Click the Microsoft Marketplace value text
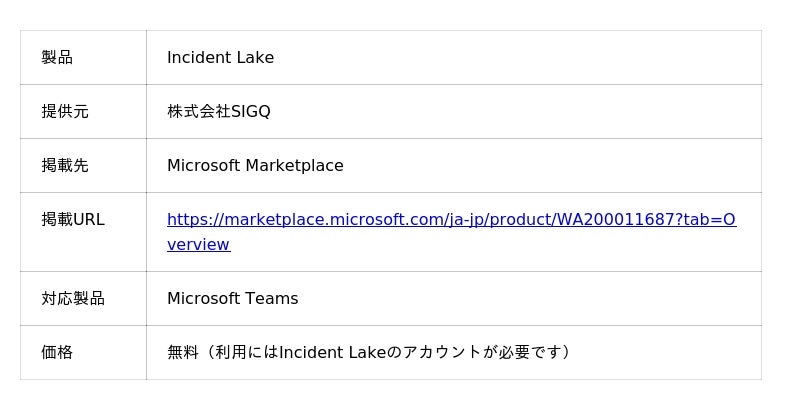This screenshot has width=800, height=410. (255, 166)
